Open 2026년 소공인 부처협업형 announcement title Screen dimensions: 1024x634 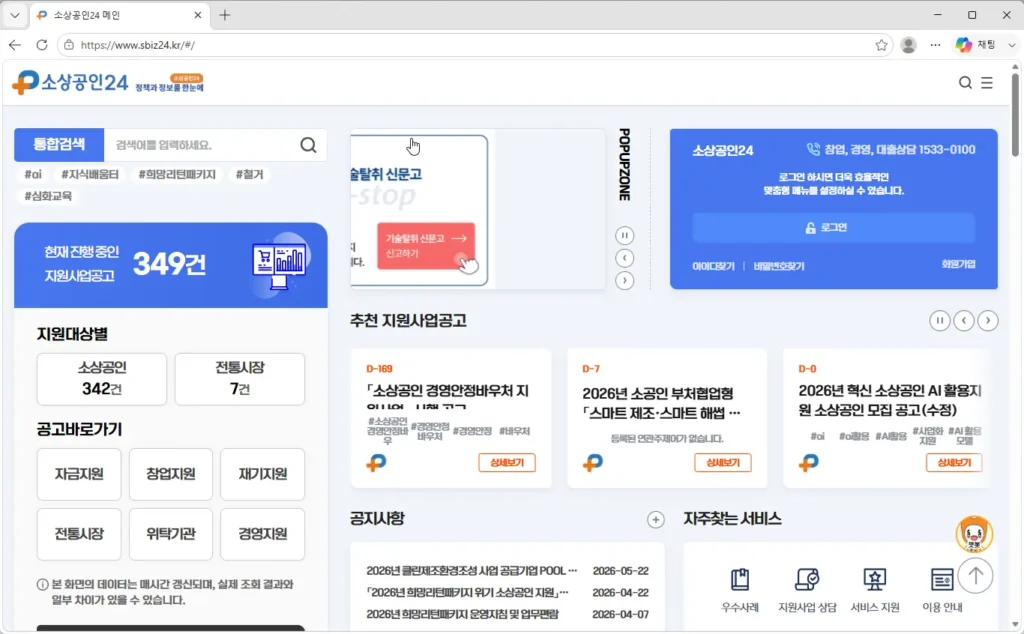(x=661, y=403)
